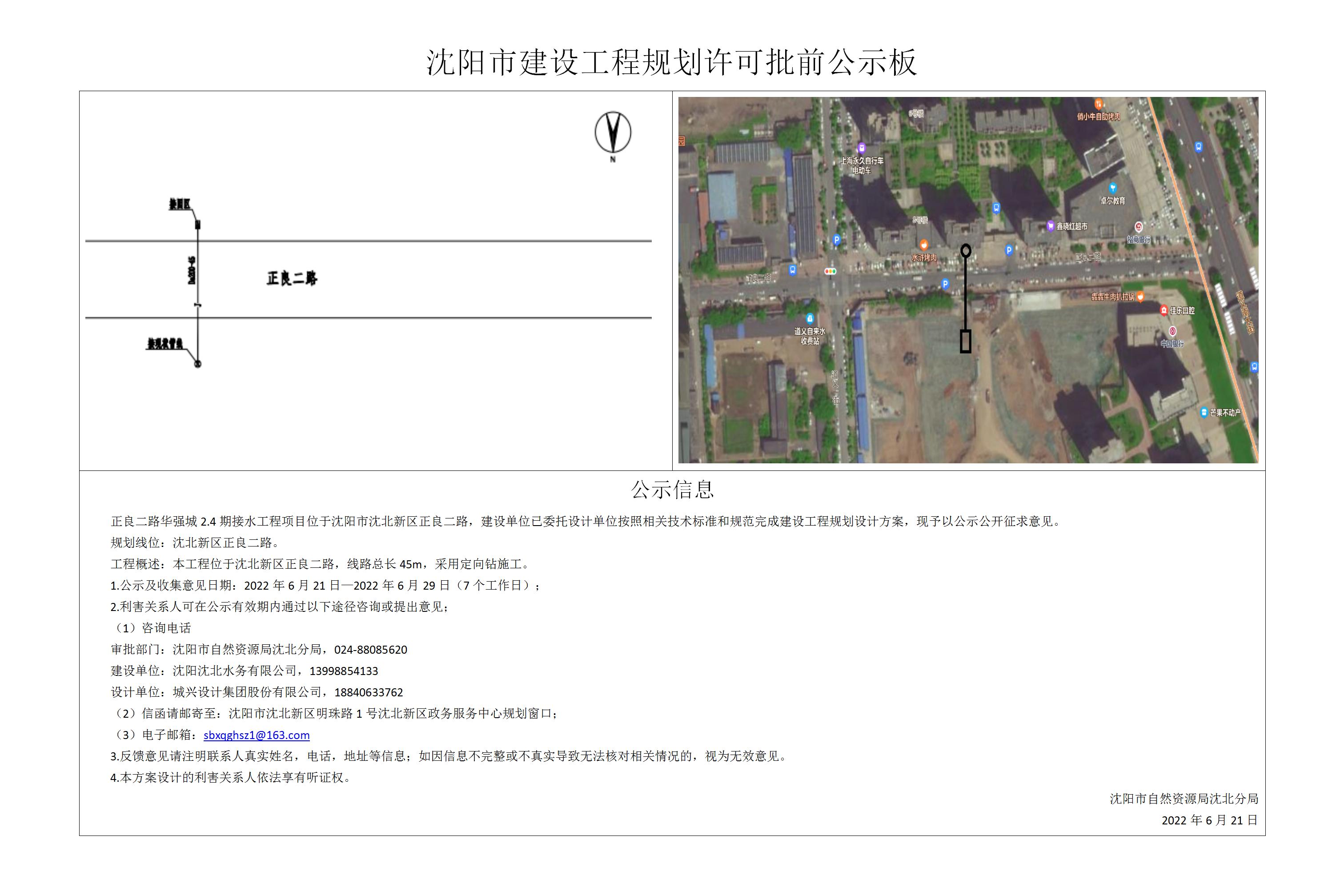Open the 鑫晓红超市 supermarket marker

click(1051, 226)
